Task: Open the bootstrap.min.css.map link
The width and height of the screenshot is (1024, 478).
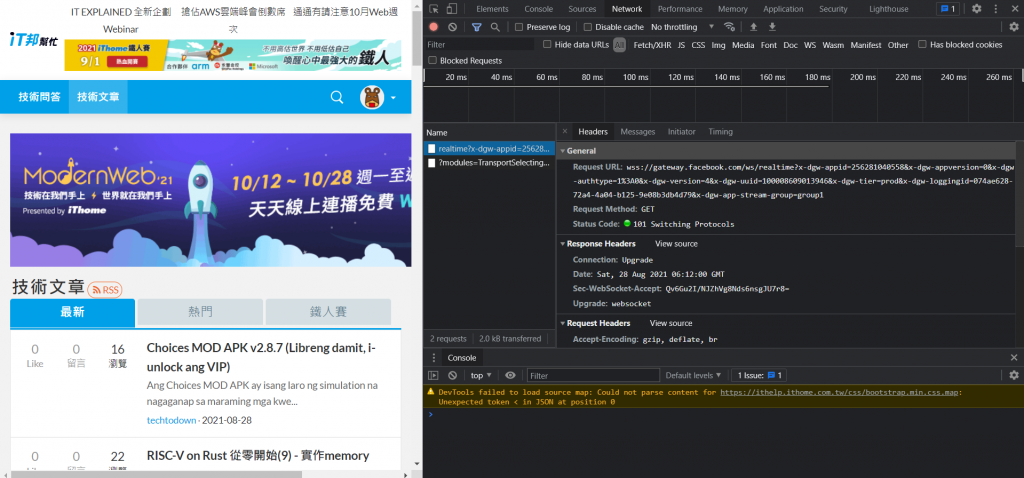Action: (x=840, y=392)
